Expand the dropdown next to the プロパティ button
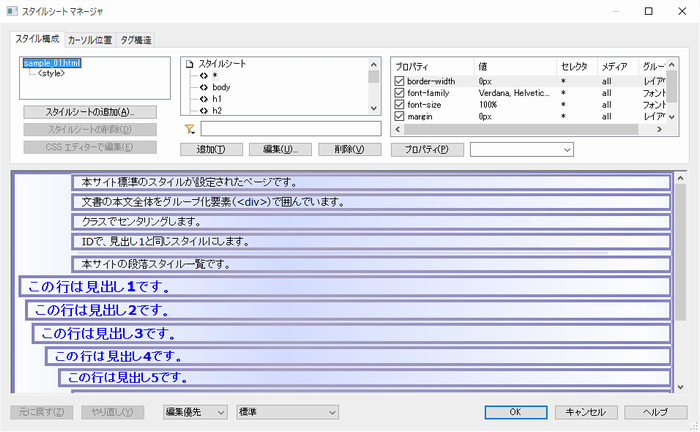 [521, 150]
